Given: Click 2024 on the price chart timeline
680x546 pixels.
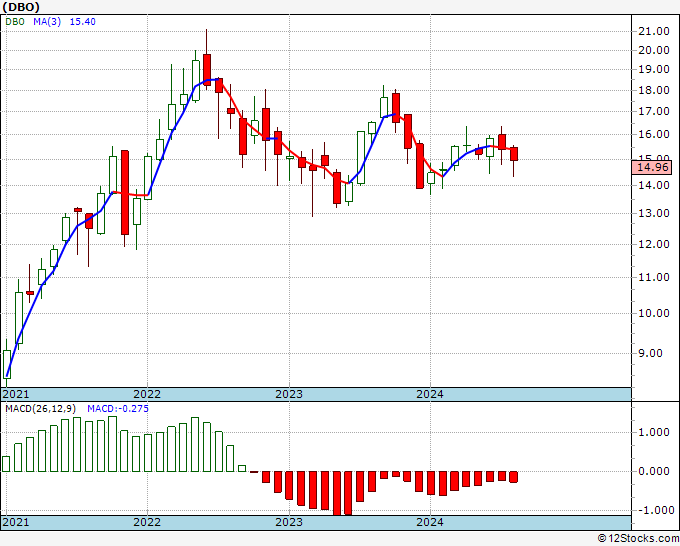Looking at the screenshot, I should [x=430, y=394].
